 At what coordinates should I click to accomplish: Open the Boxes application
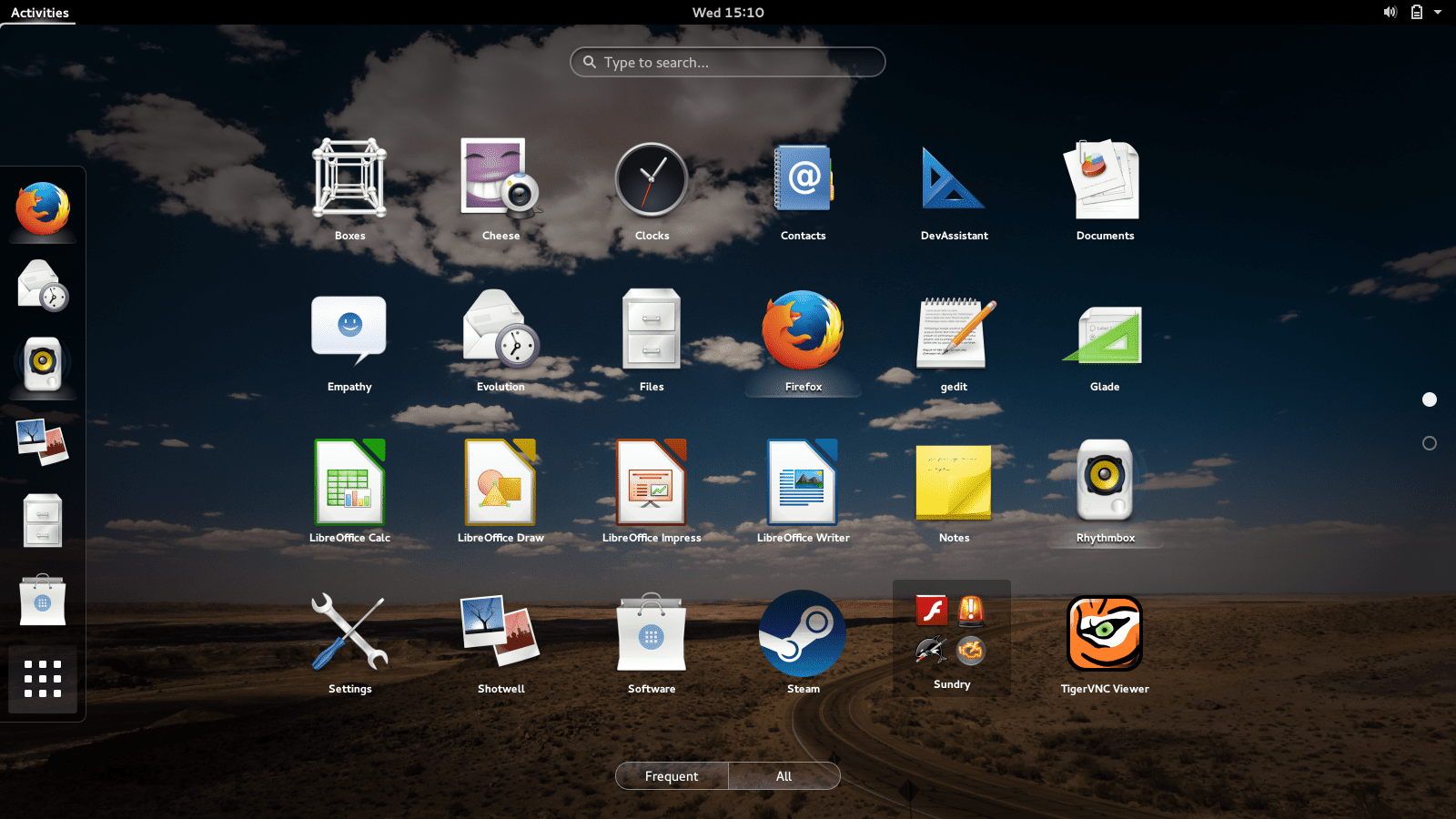(349, 188)
